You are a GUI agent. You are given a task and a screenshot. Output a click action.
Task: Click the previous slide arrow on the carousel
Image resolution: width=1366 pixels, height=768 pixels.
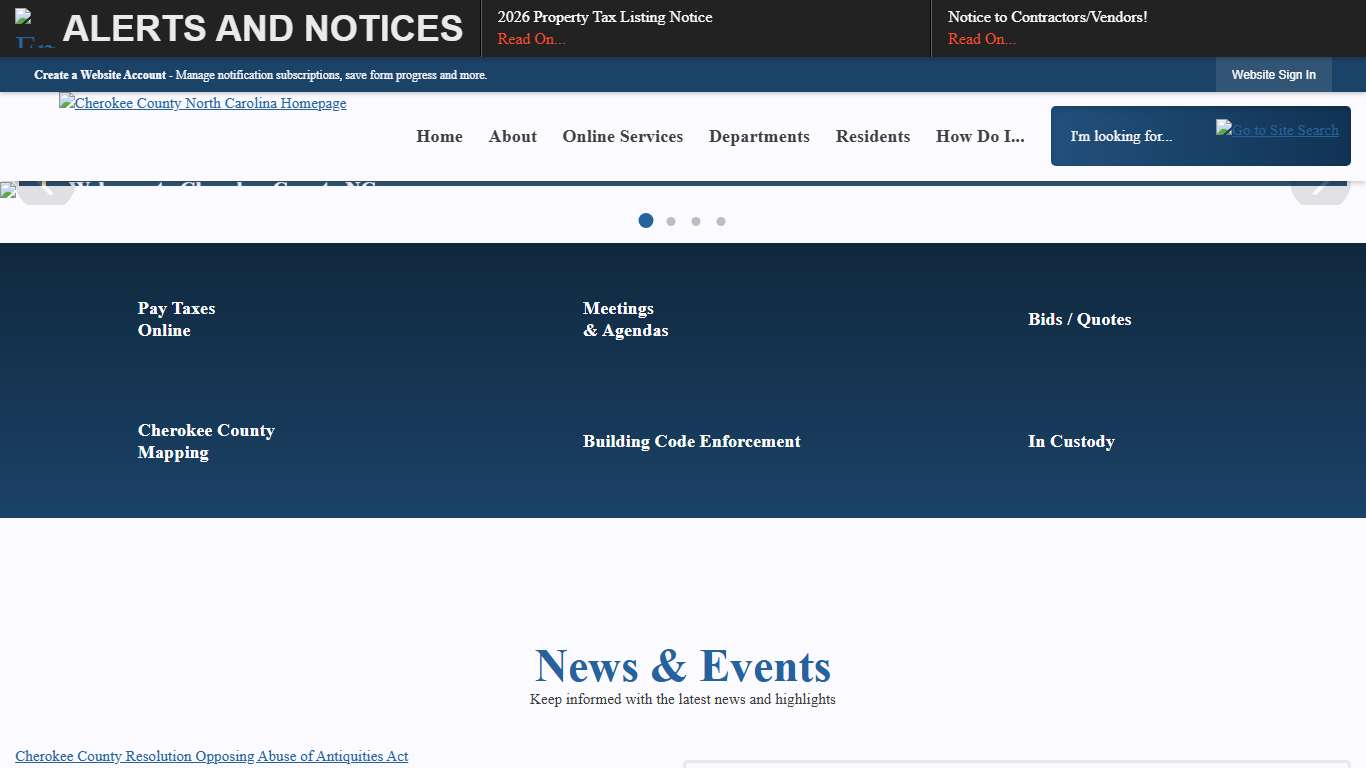pos(46,185)
